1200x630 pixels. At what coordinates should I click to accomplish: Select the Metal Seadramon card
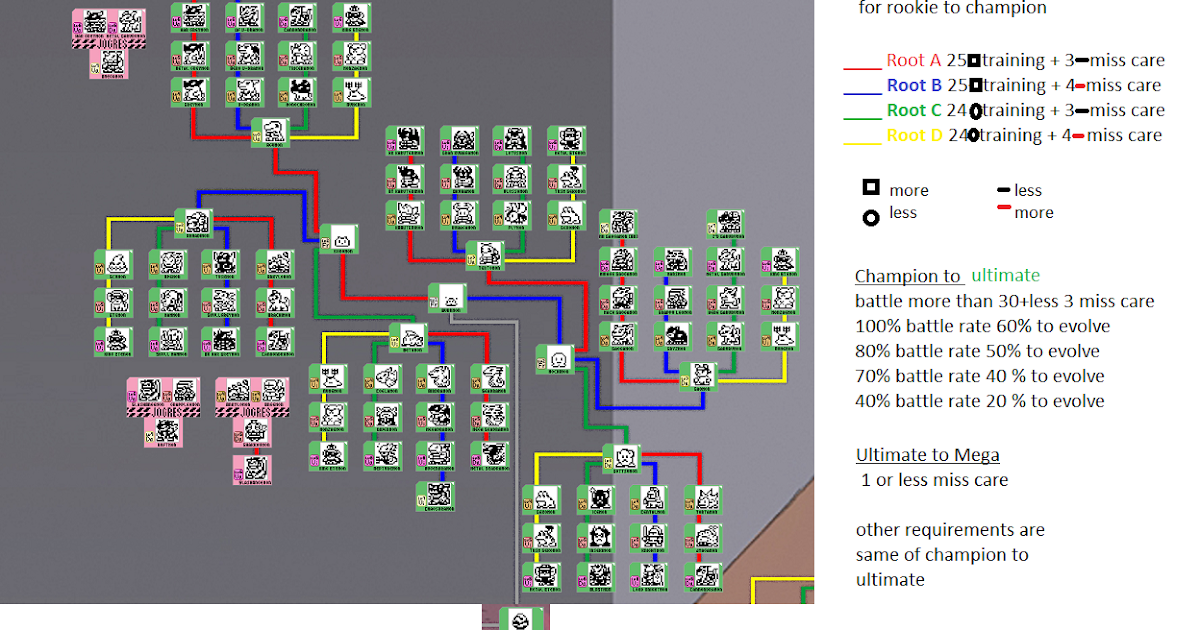tap(490, 454)
